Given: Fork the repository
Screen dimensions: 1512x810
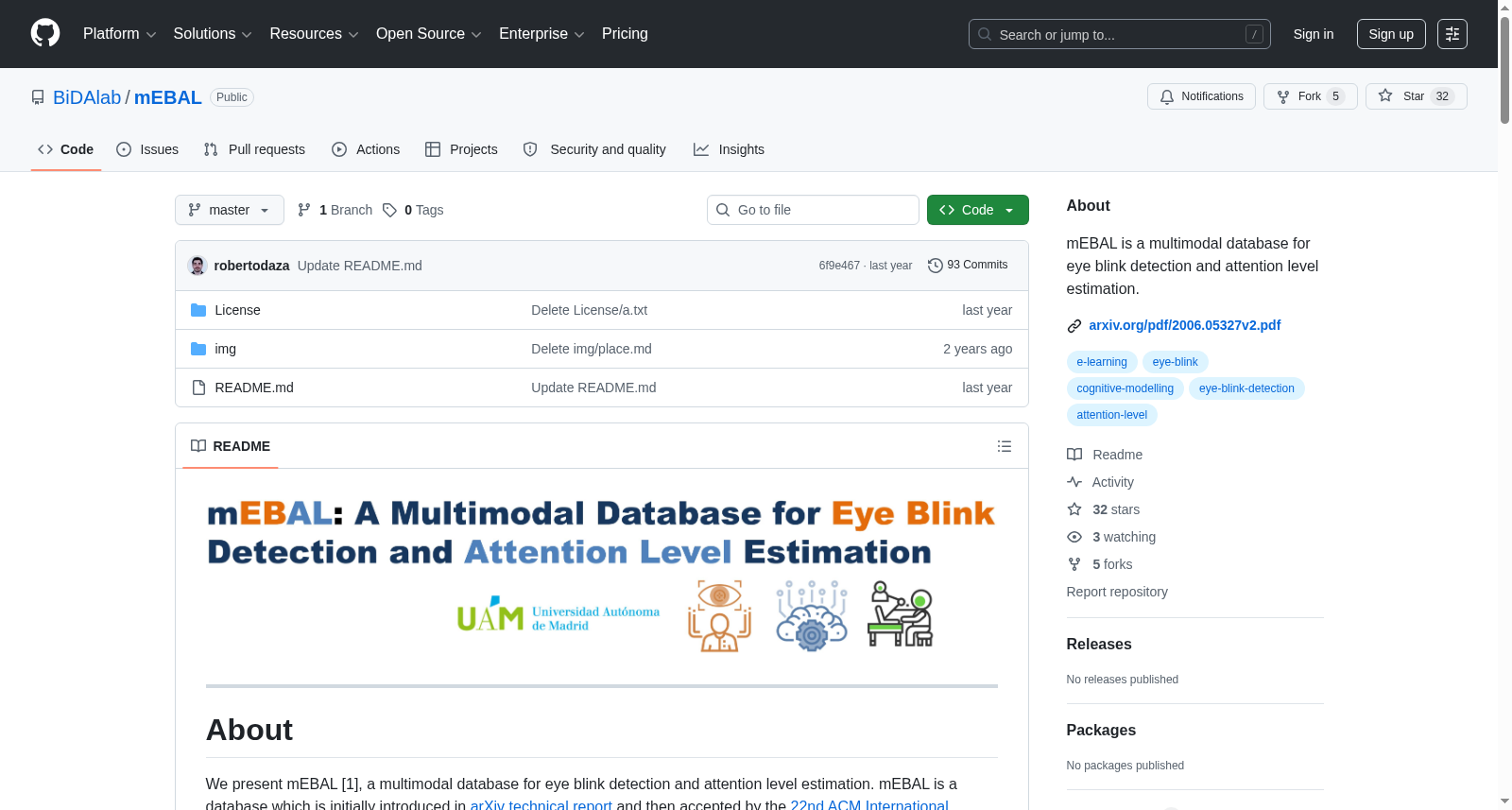Looking at the screenshot, I should click(1310, 96).
